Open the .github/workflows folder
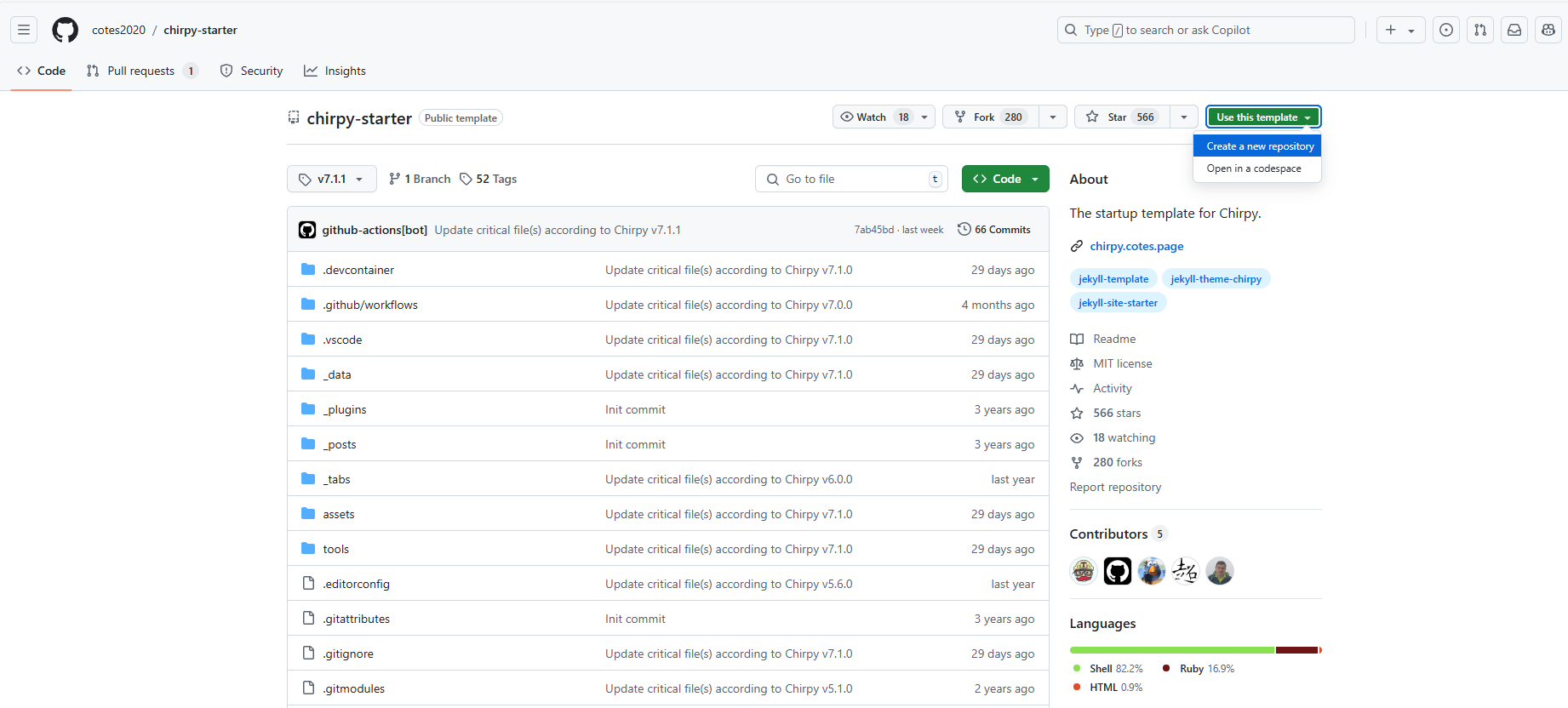Screen dimensions: 1568x708 pyautogui.click(x=370, y=305)
